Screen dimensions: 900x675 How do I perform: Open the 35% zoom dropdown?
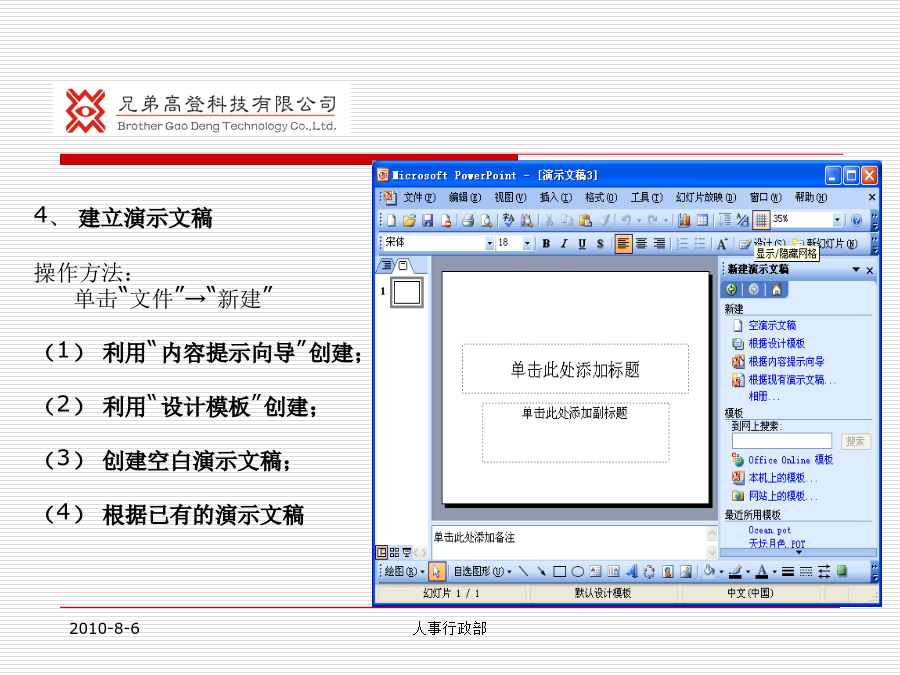click(837, 220)
